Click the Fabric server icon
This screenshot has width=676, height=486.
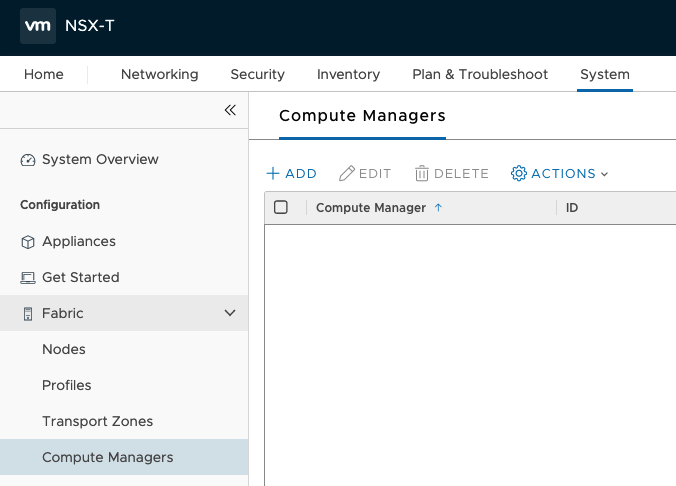28,314
